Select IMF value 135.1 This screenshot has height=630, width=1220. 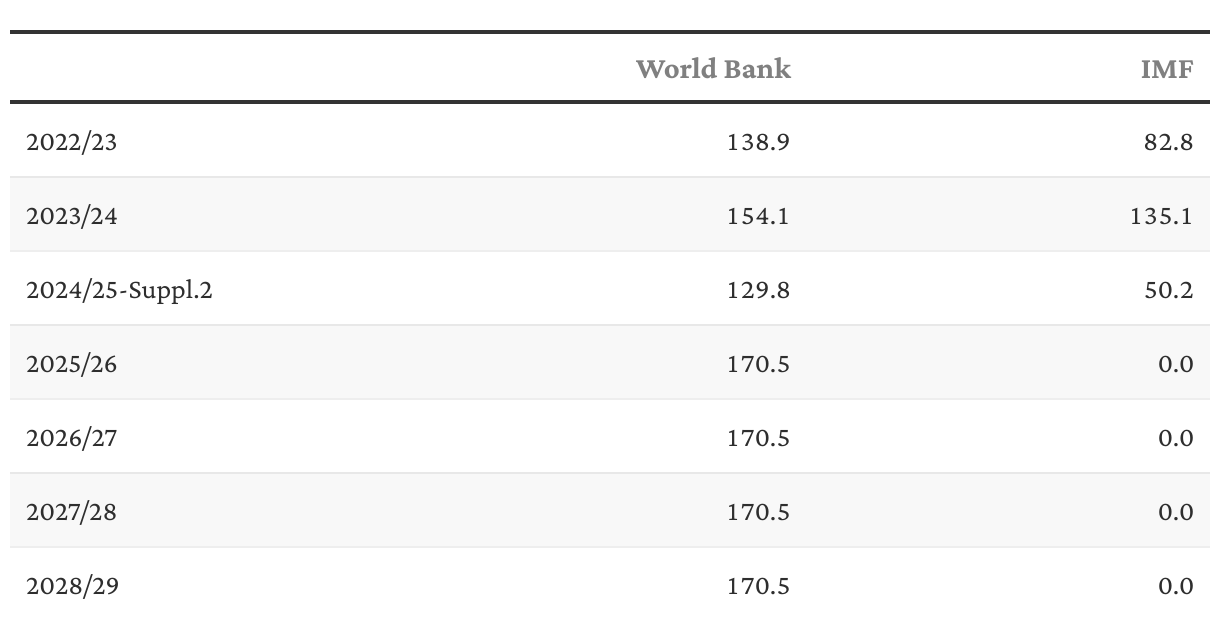[x=1161, y=216]
